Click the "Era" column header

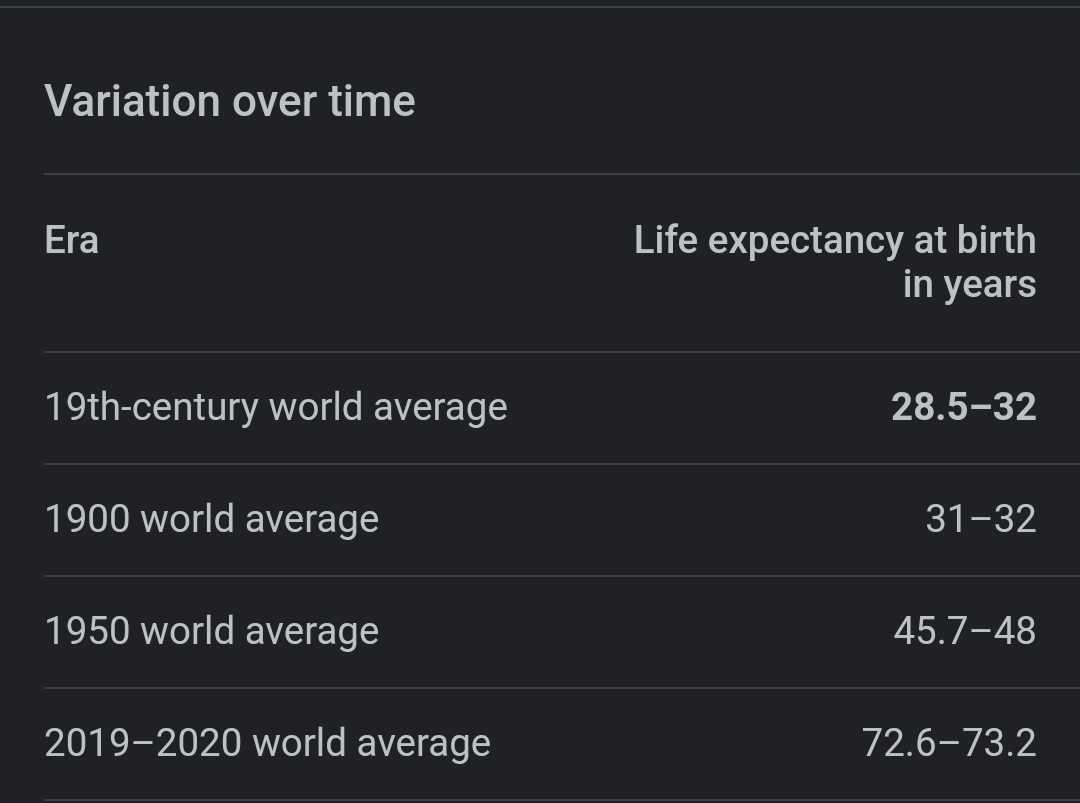71,241
